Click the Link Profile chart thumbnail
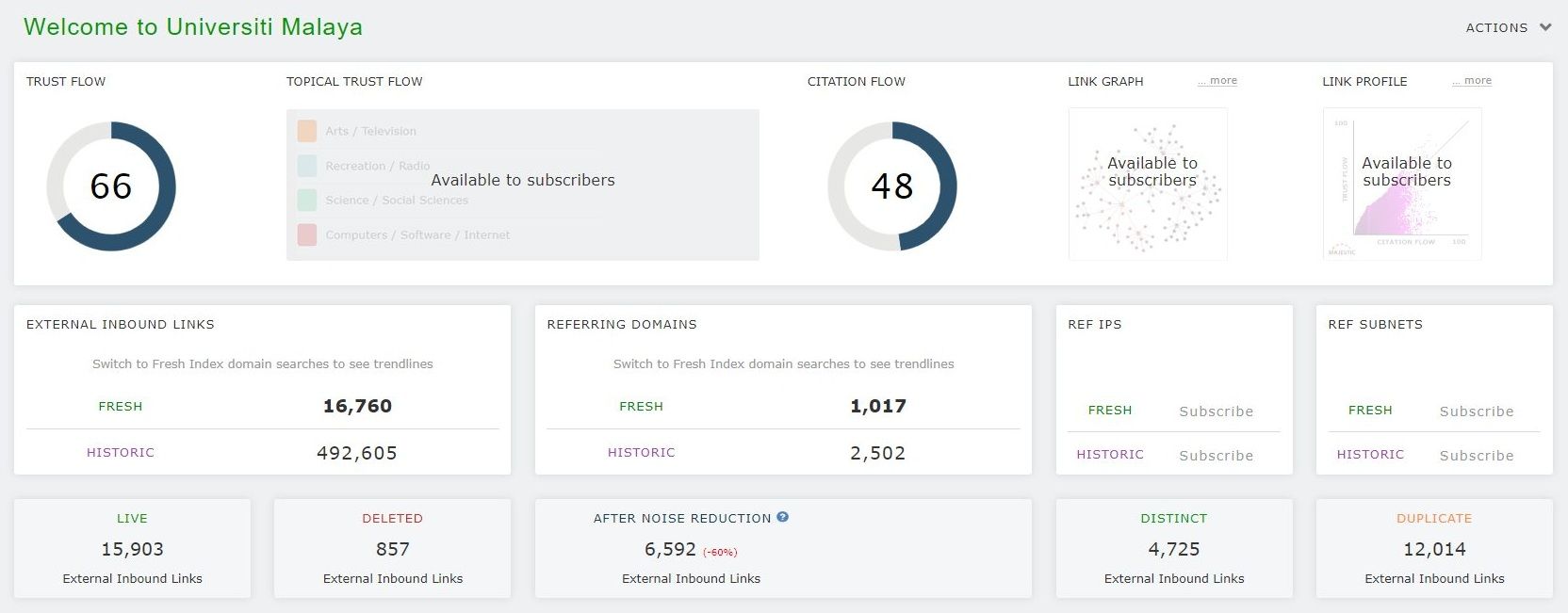 (x=1402, y=184)
